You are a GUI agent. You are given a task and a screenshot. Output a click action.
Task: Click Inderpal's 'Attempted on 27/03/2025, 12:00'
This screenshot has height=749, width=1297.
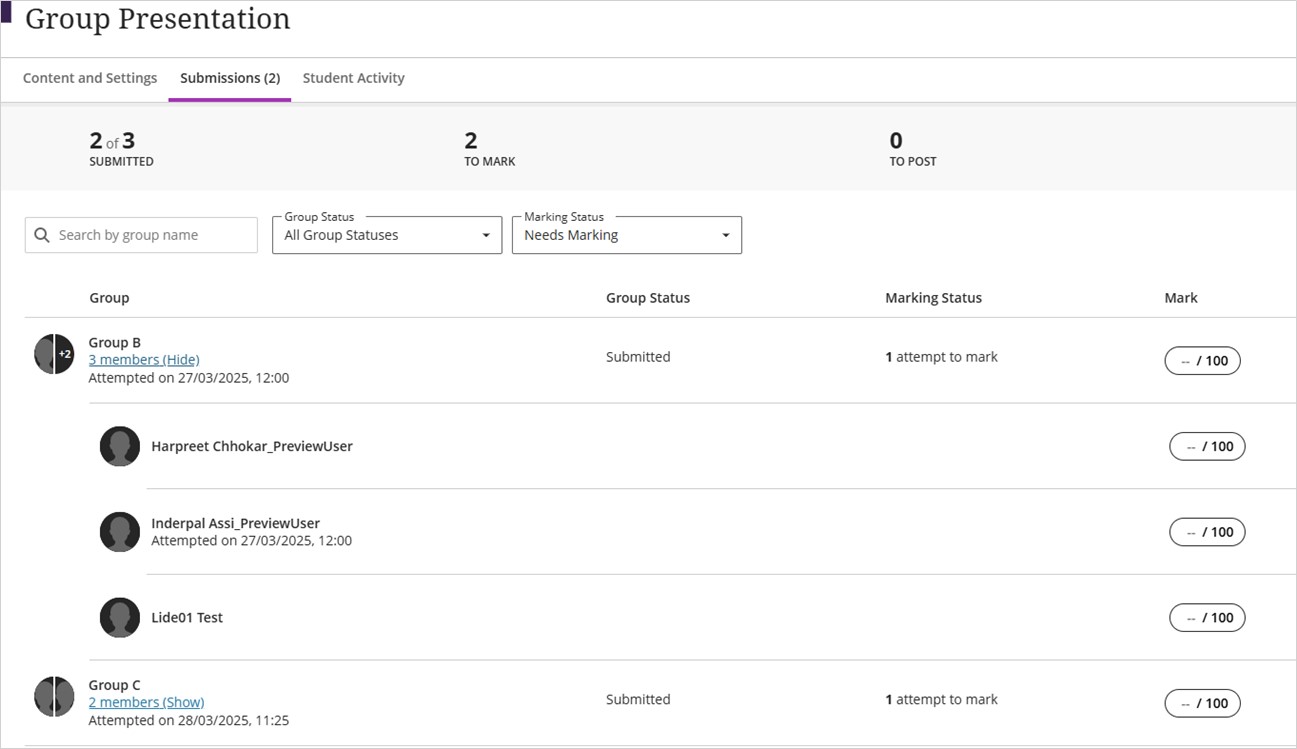point(251,541)
